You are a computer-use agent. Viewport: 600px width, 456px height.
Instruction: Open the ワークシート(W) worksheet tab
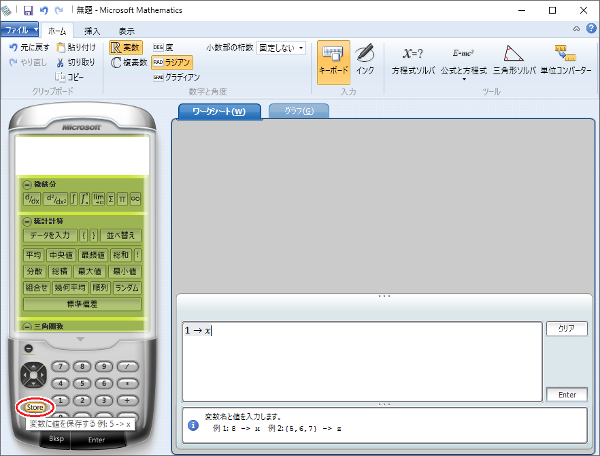(219, 111)
